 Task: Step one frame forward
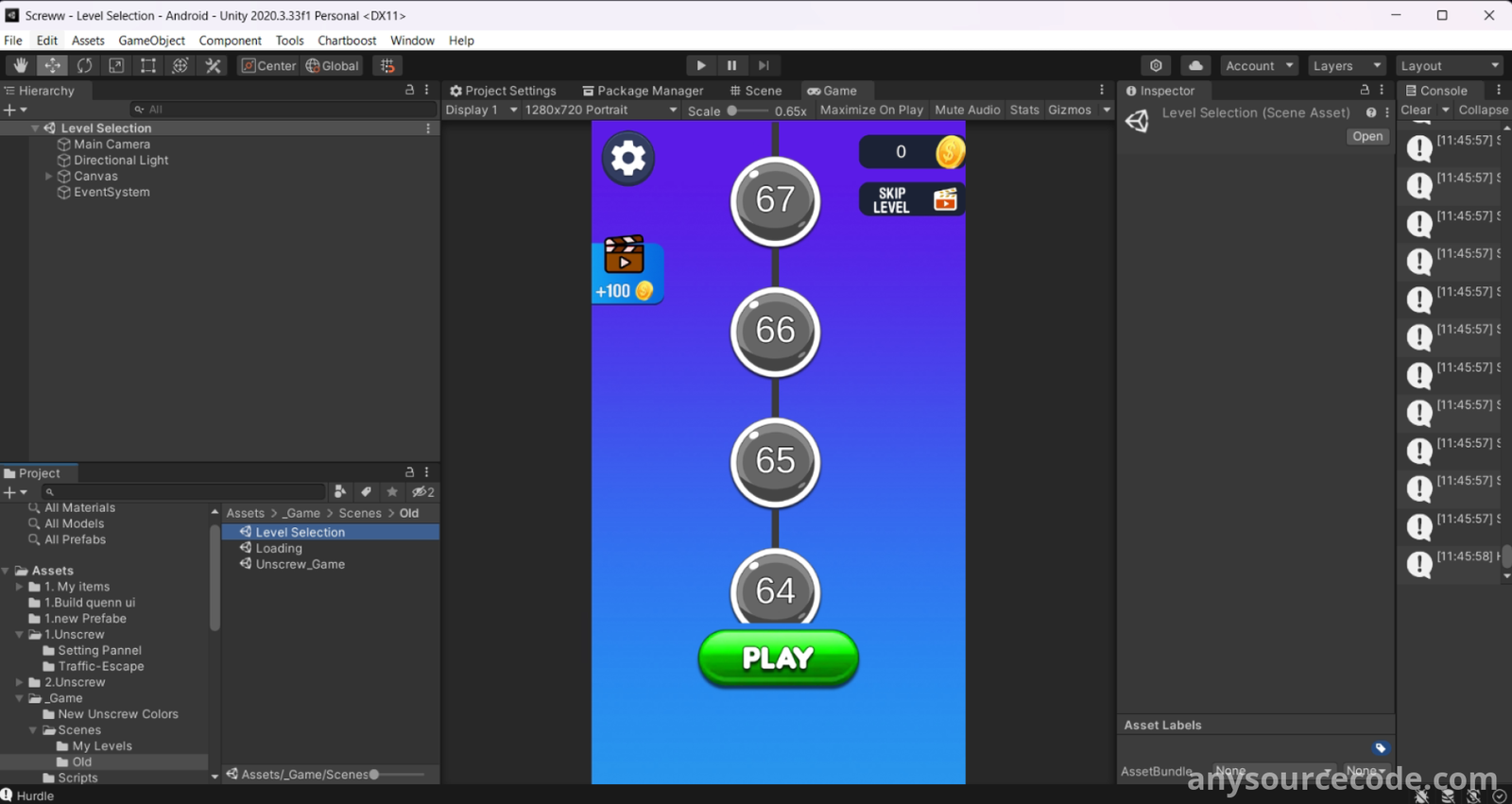click(764, 65)
